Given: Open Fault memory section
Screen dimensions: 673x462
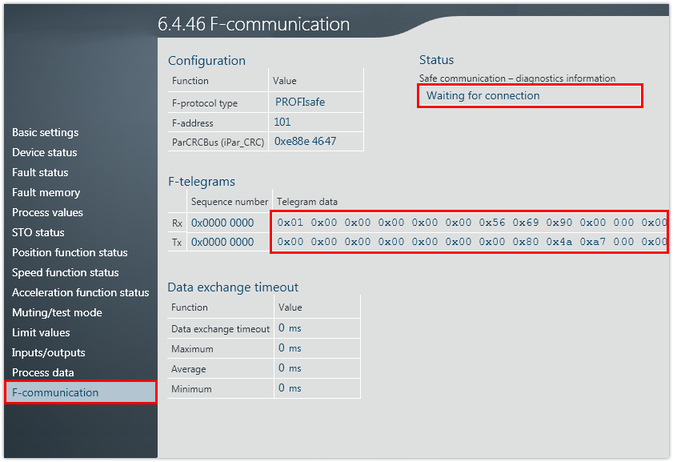Looking at the screenshot, I should 46,192.
